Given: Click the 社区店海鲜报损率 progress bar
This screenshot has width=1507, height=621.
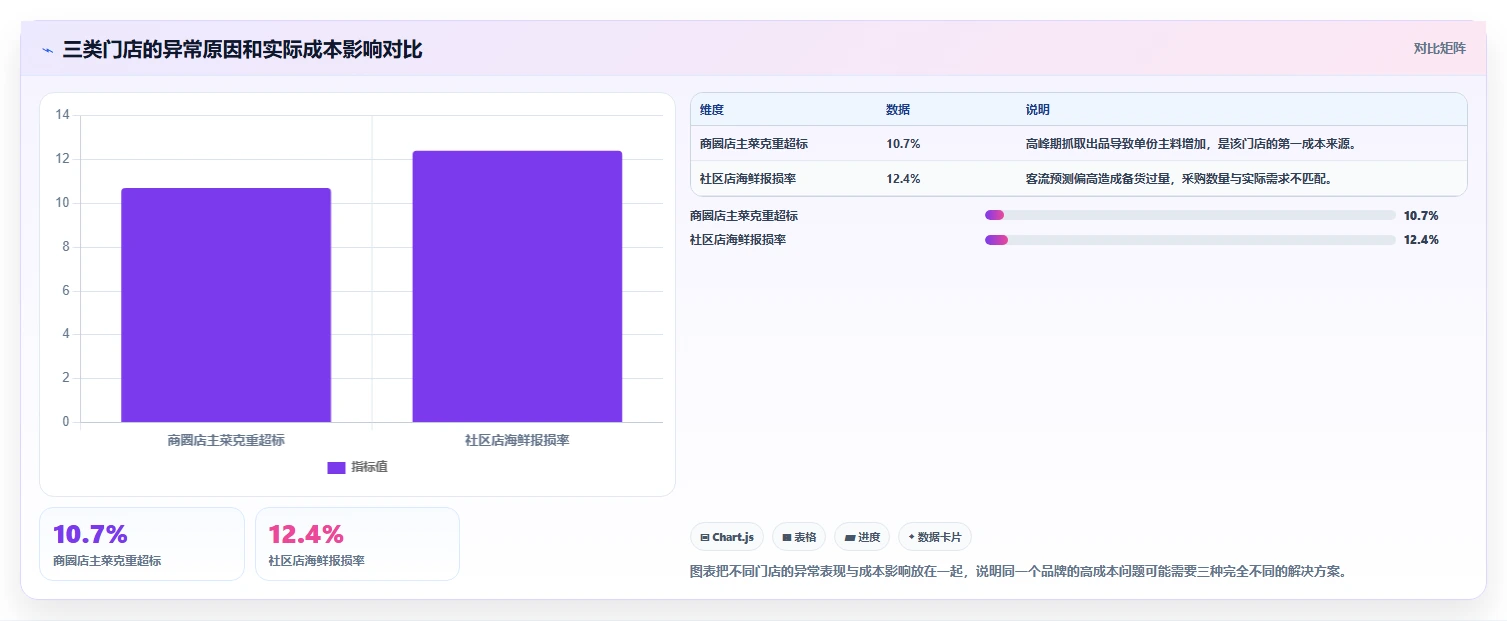Looking at the screenshot, I should 1190,240.
